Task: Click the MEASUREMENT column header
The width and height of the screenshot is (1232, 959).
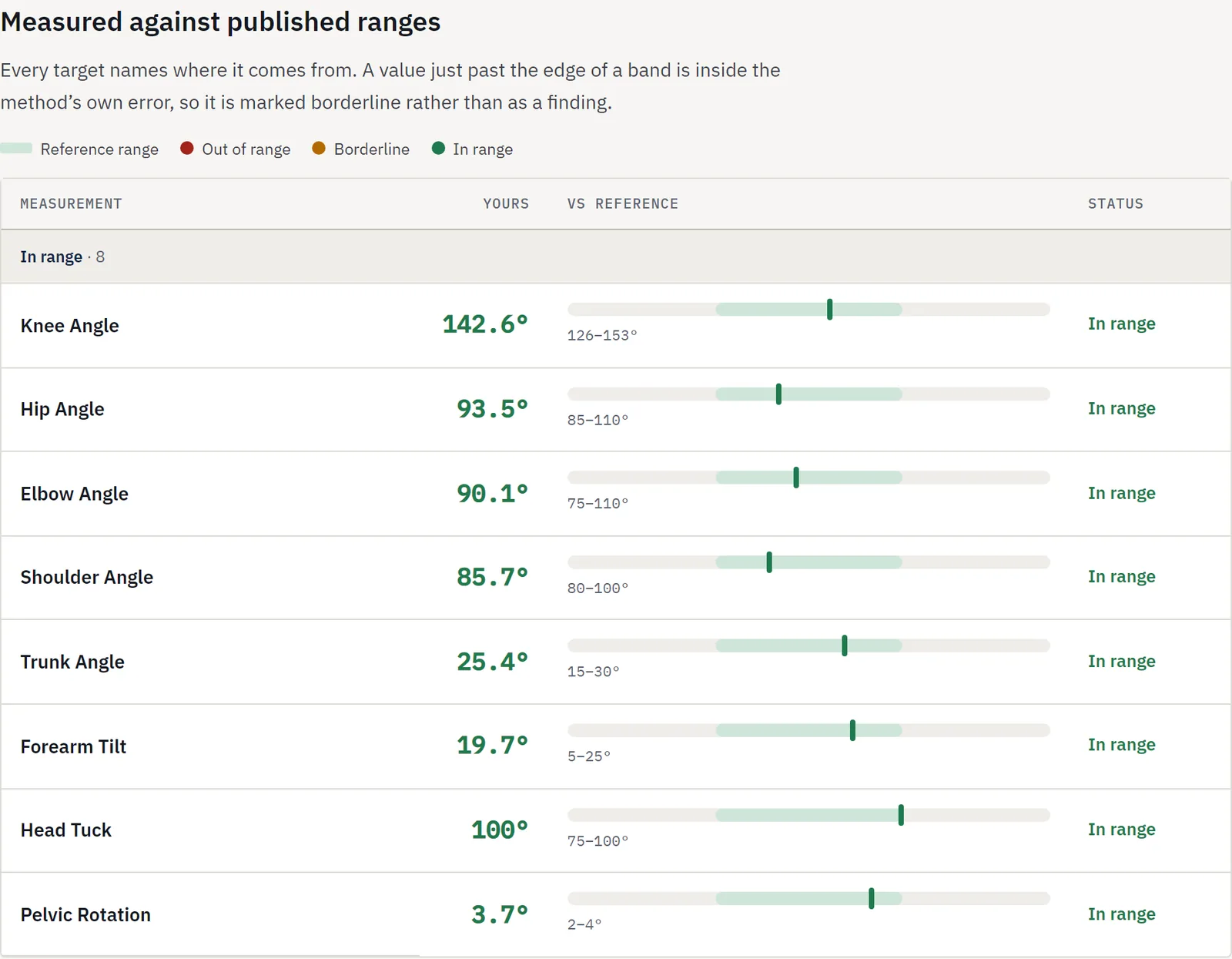Action: coord(71,204)
